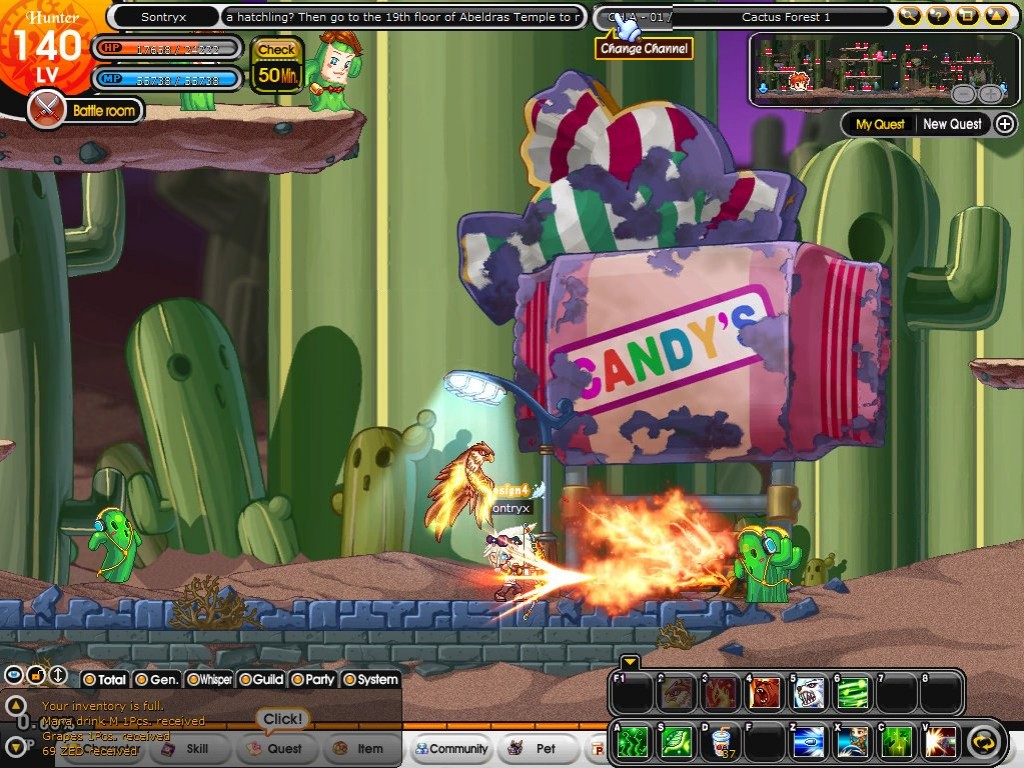
Task: Toggle the chat lock icon
Action: [36, 673]
